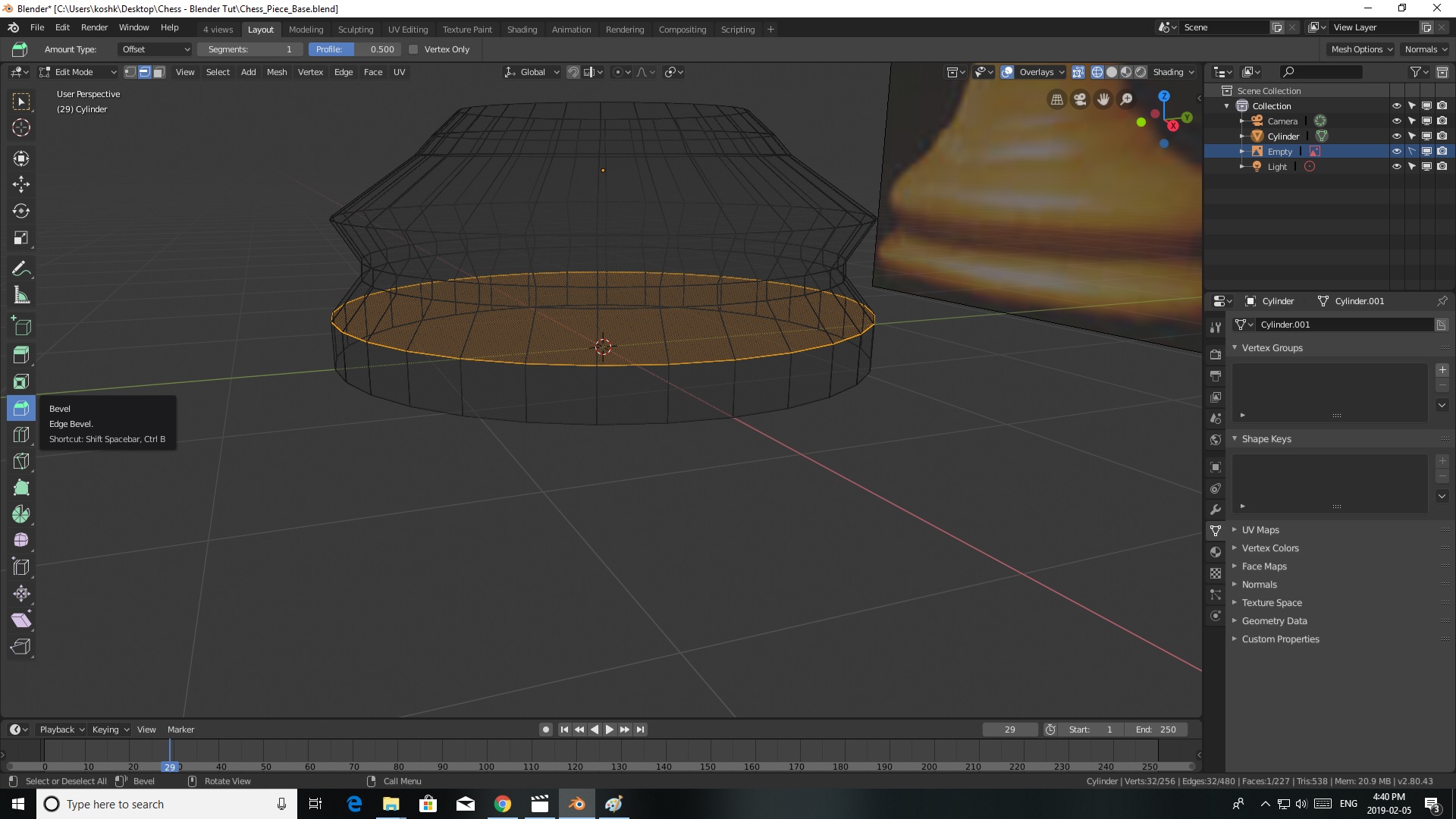Open the Mesh menu in viewport header
The image size is (1456, 819).
coord(277,72)
